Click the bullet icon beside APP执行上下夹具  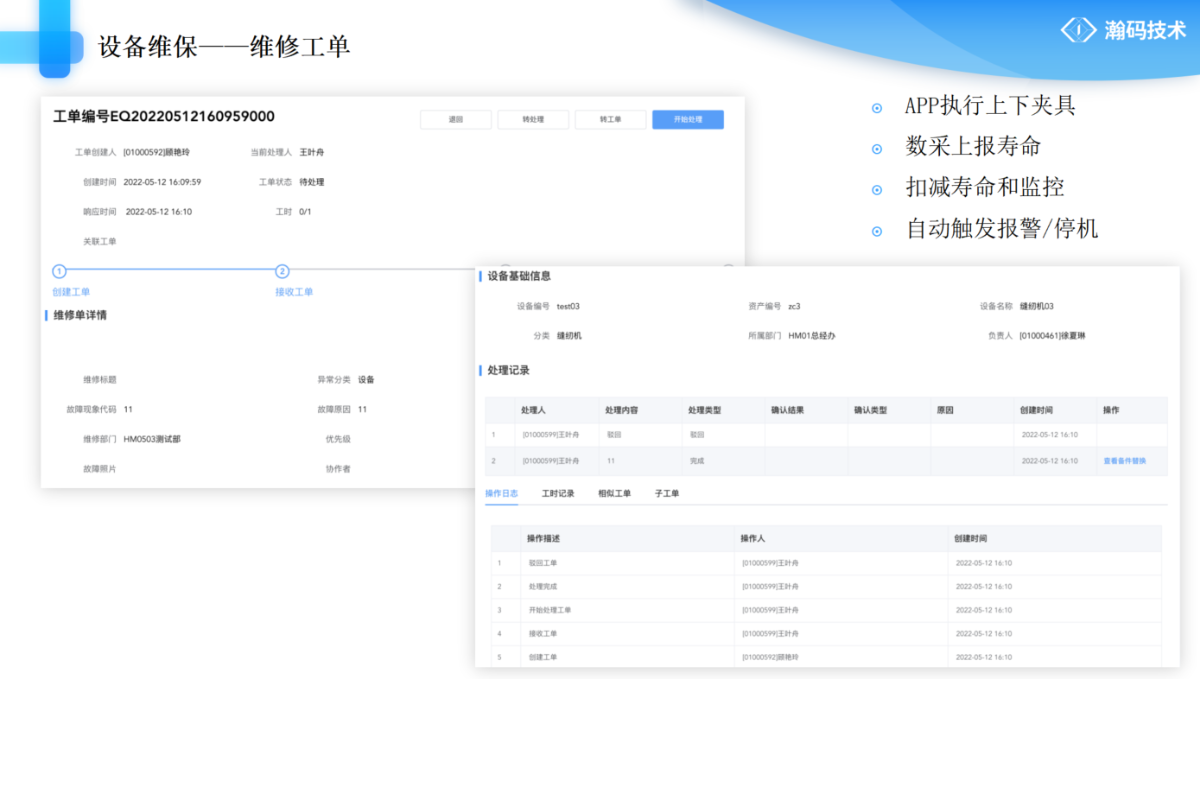[878, 106]
